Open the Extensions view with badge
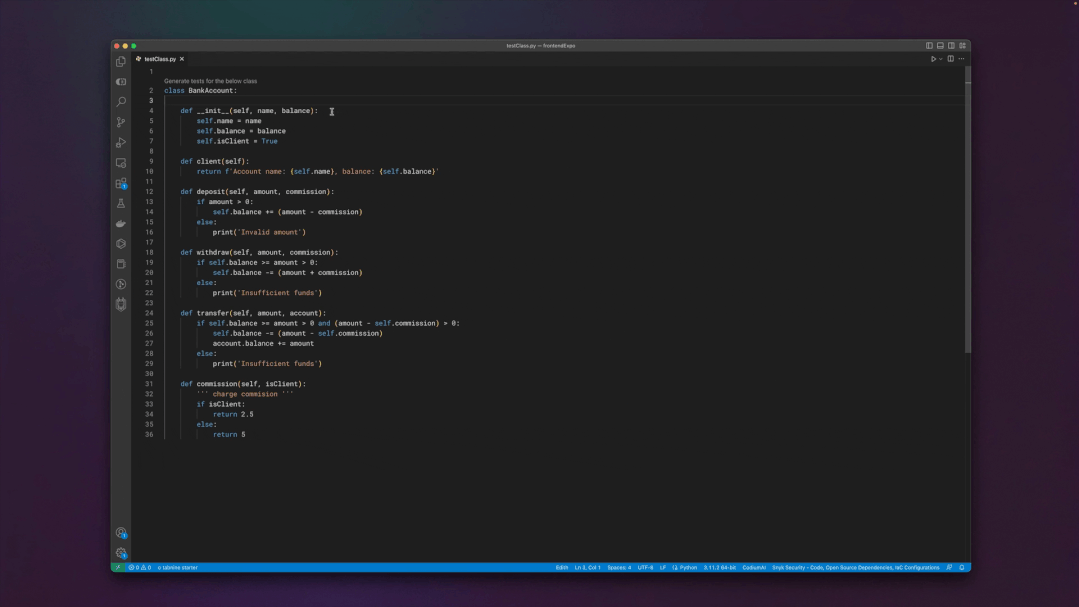The image size is (1079, 607). pos(121,183)
